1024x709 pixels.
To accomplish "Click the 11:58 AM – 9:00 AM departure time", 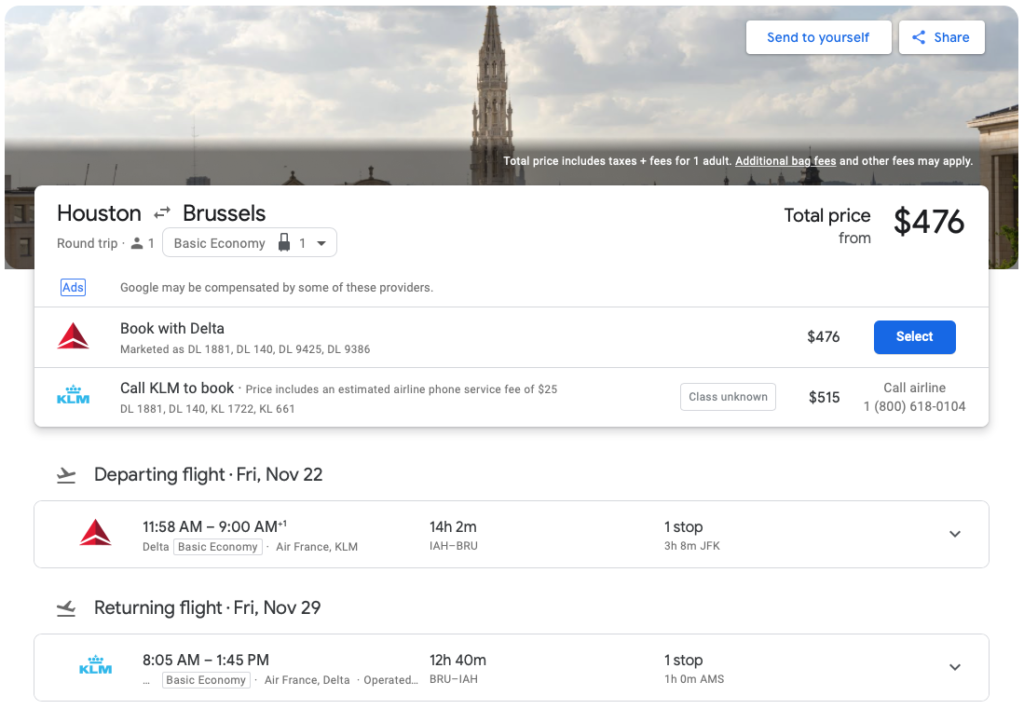I will [214, 527].
